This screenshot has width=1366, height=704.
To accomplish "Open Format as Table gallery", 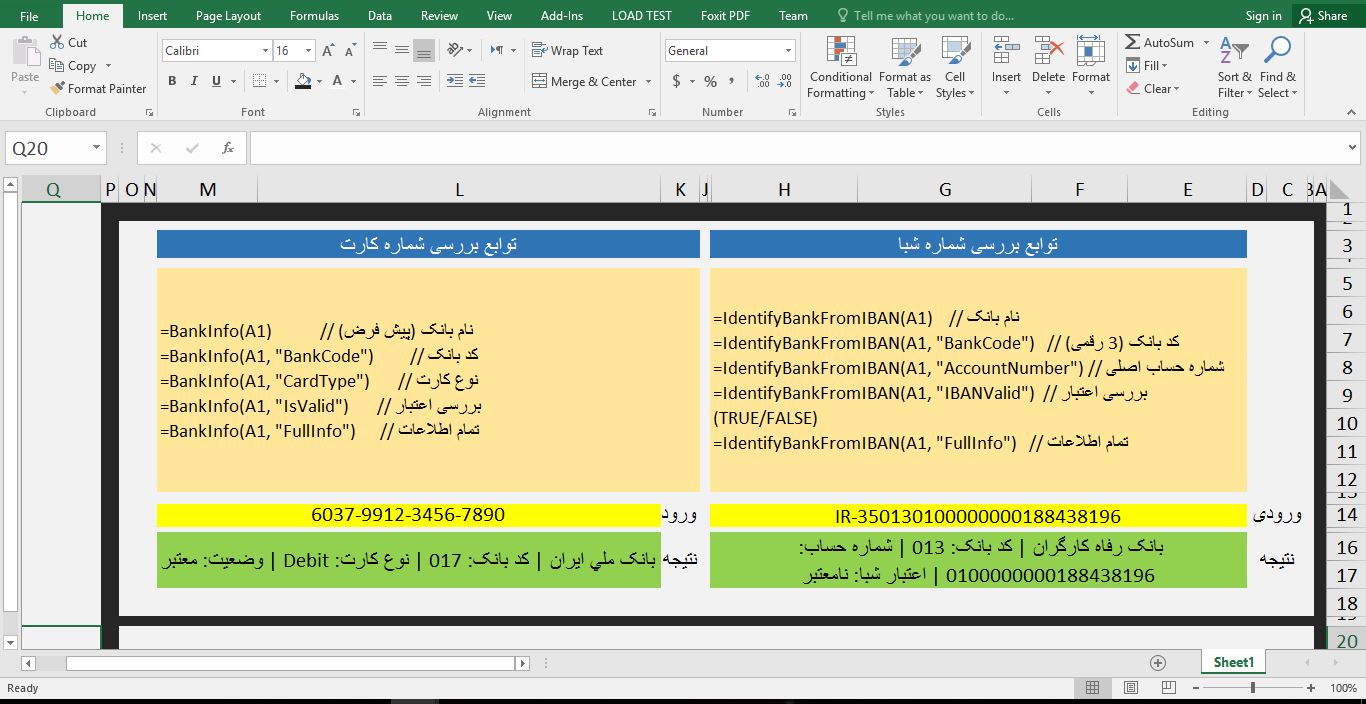I will click(x=905, y=67).
